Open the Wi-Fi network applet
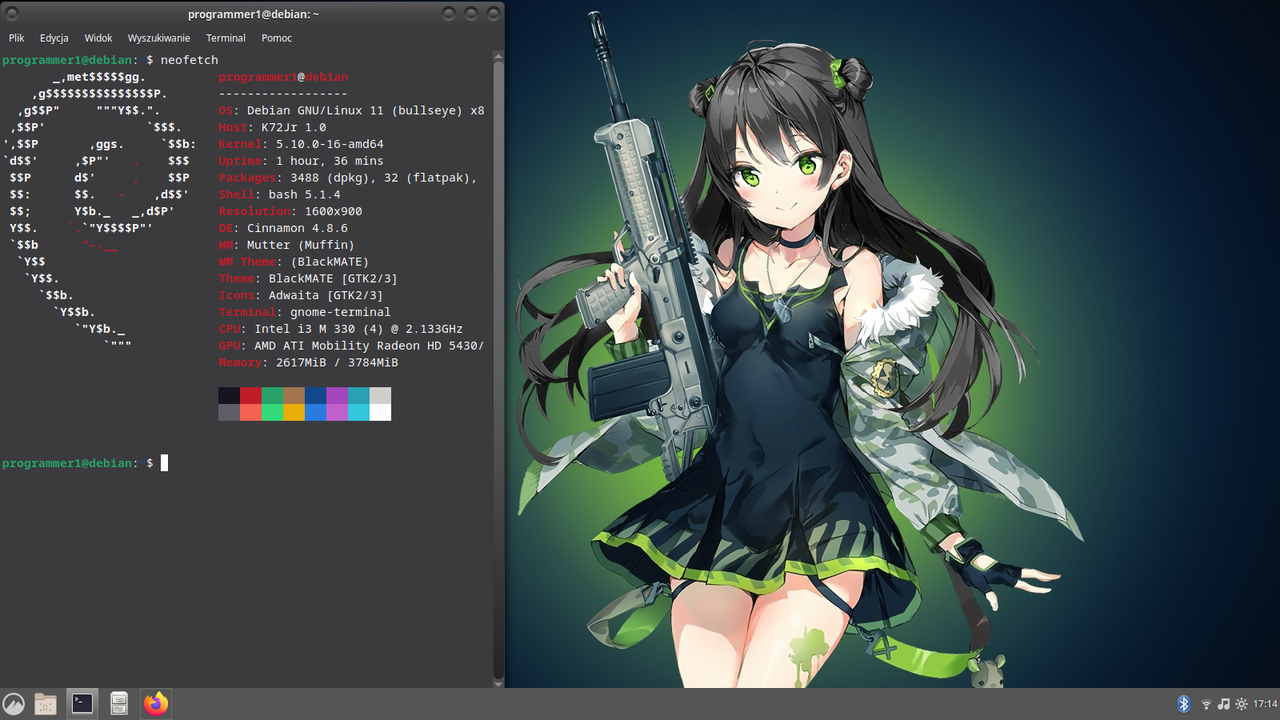This screenshot has height=720, width=1280. [x=1206, y=704]
